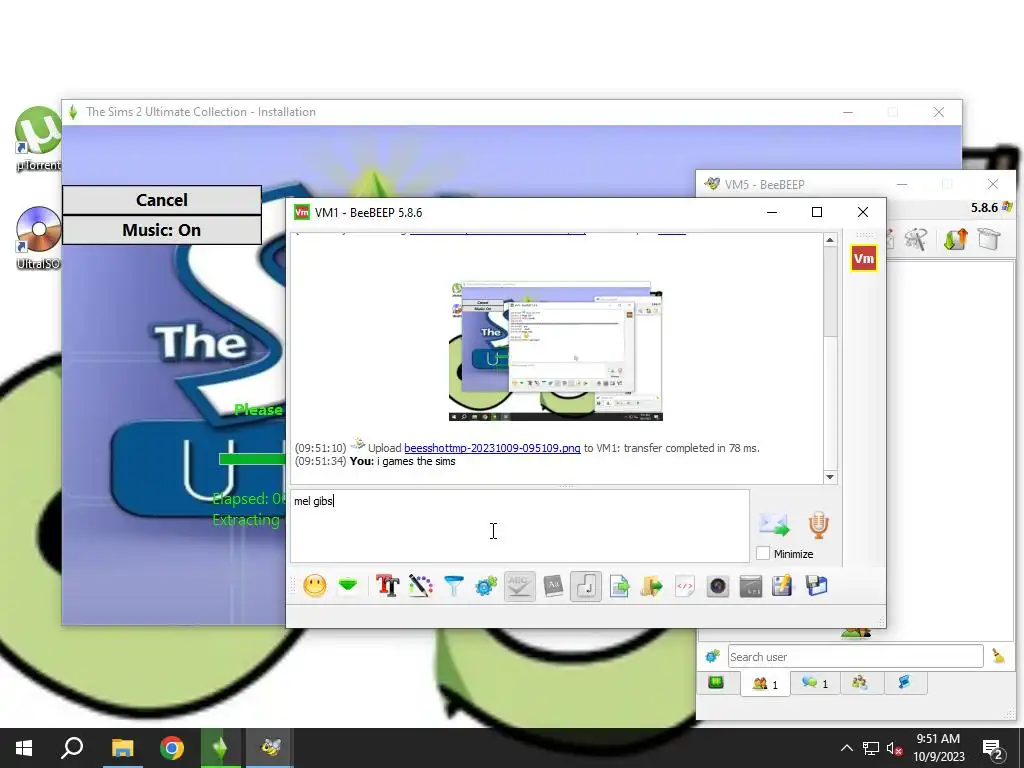Open chat settings gears icon in toolbar

click(x=486, y=586)
